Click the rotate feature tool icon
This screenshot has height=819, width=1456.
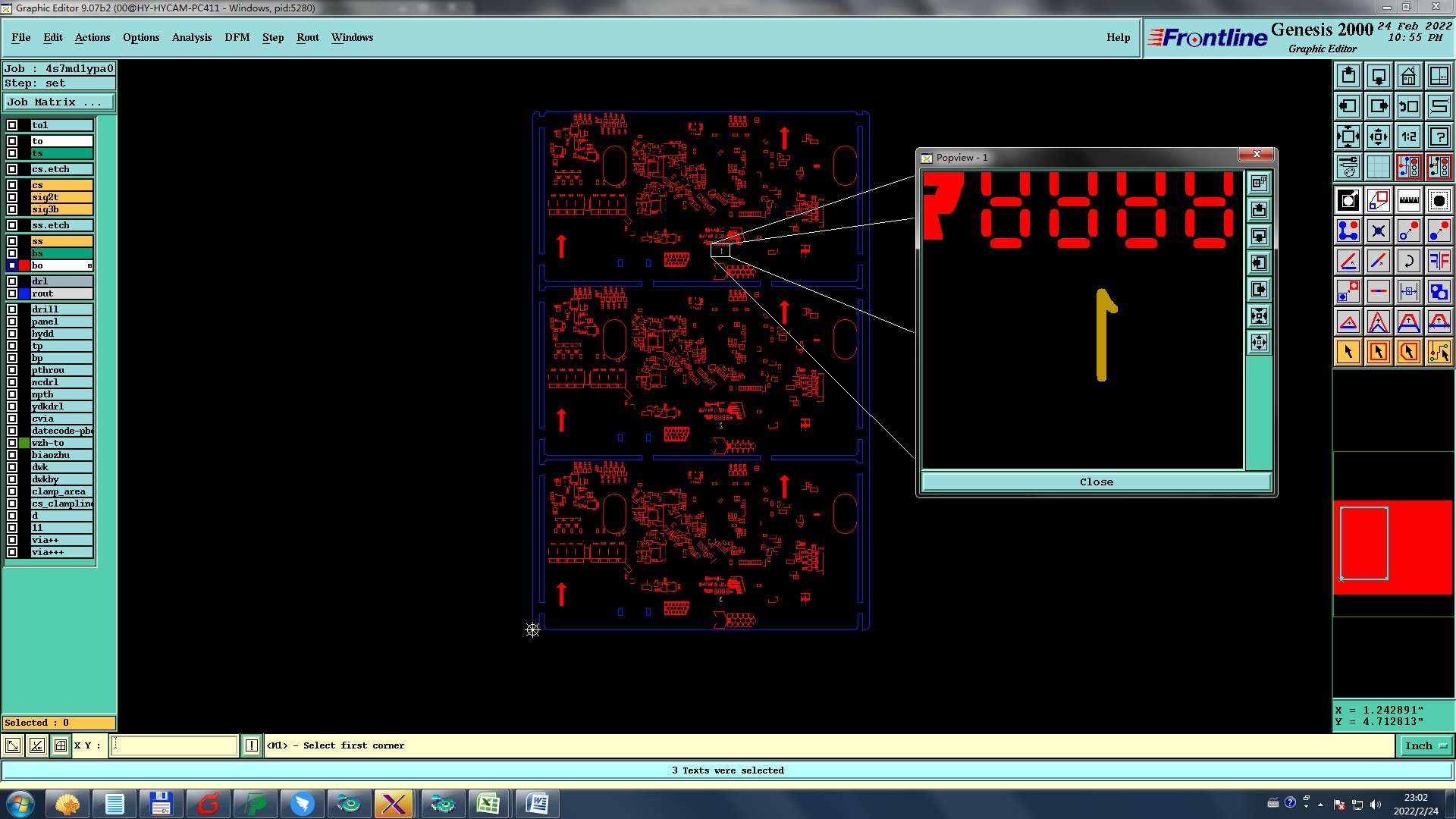[1408, 262]
